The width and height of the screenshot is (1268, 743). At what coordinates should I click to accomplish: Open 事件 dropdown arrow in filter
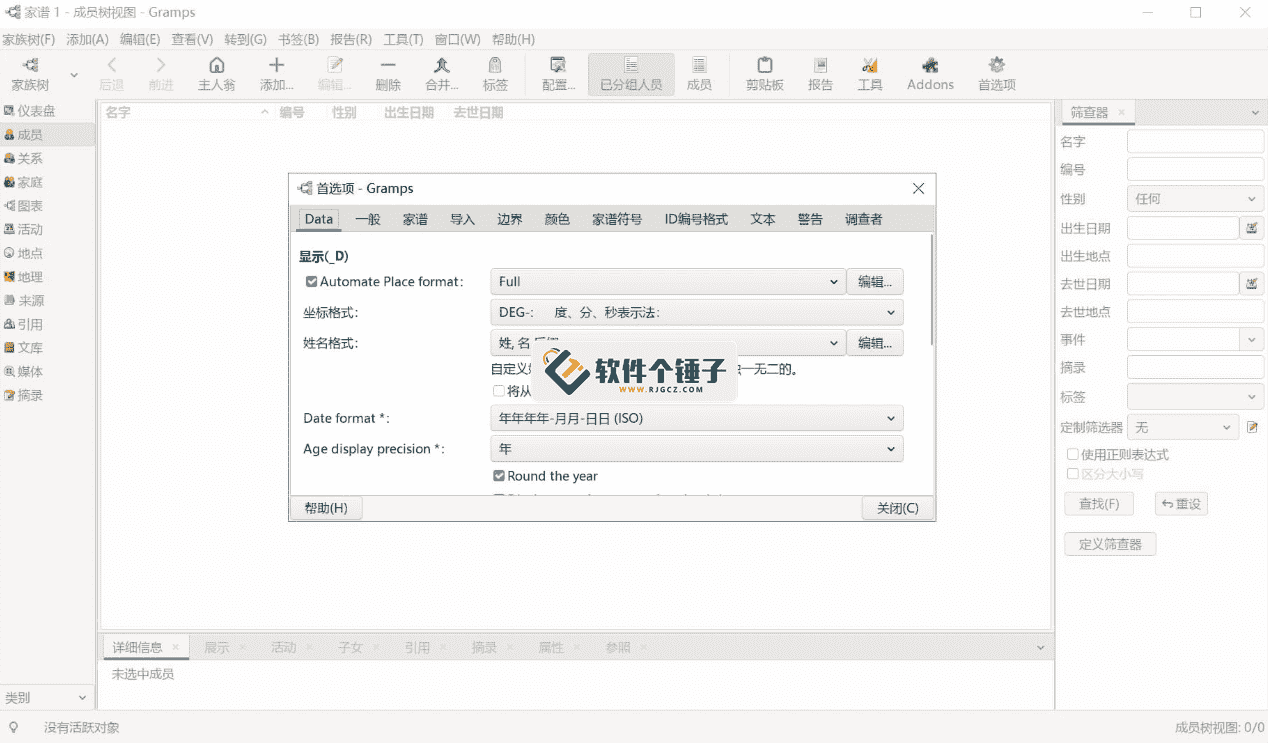(x=1252, y=340)
